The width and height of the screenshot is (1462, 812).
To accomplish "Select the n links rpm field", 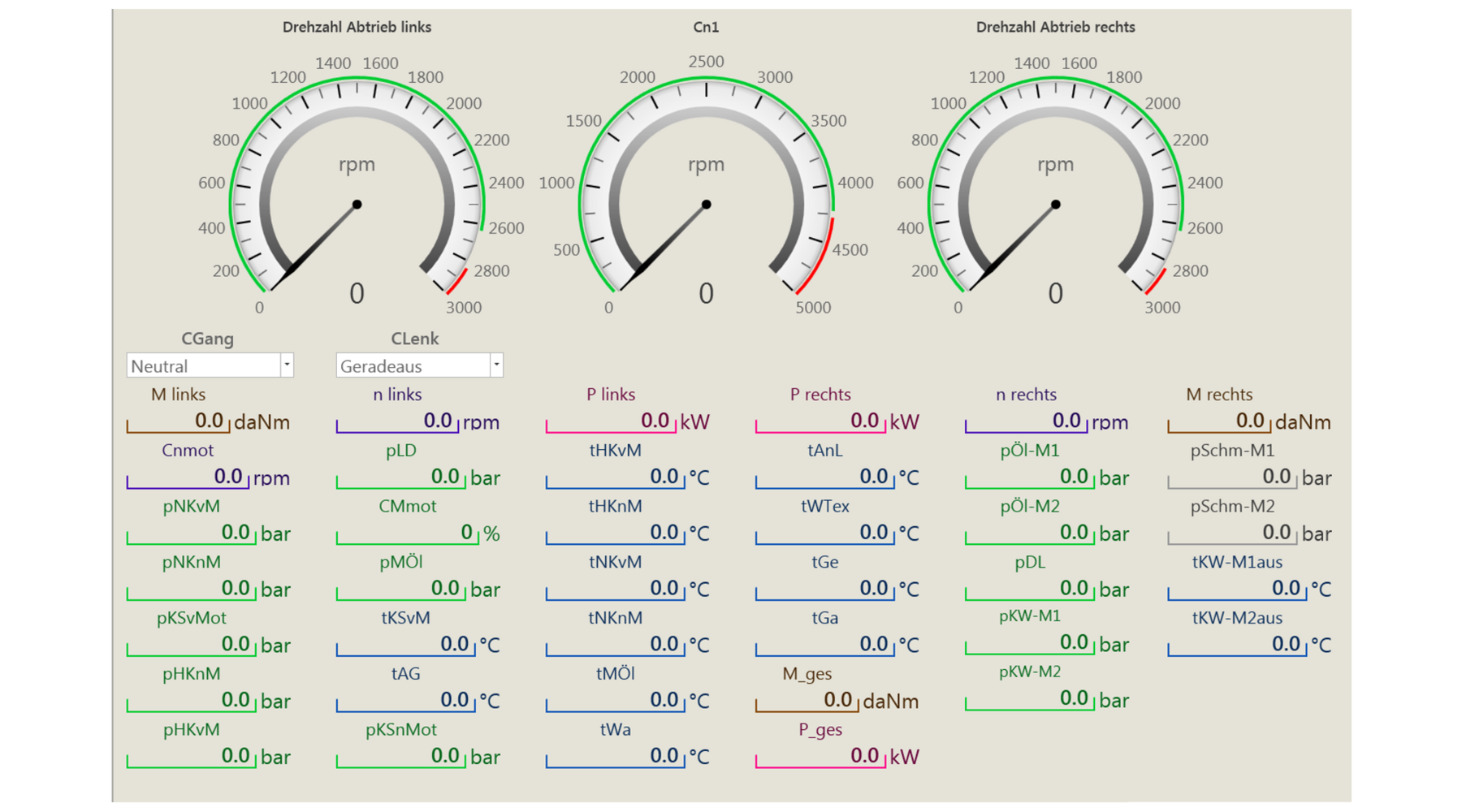I will tap(396, 421).
